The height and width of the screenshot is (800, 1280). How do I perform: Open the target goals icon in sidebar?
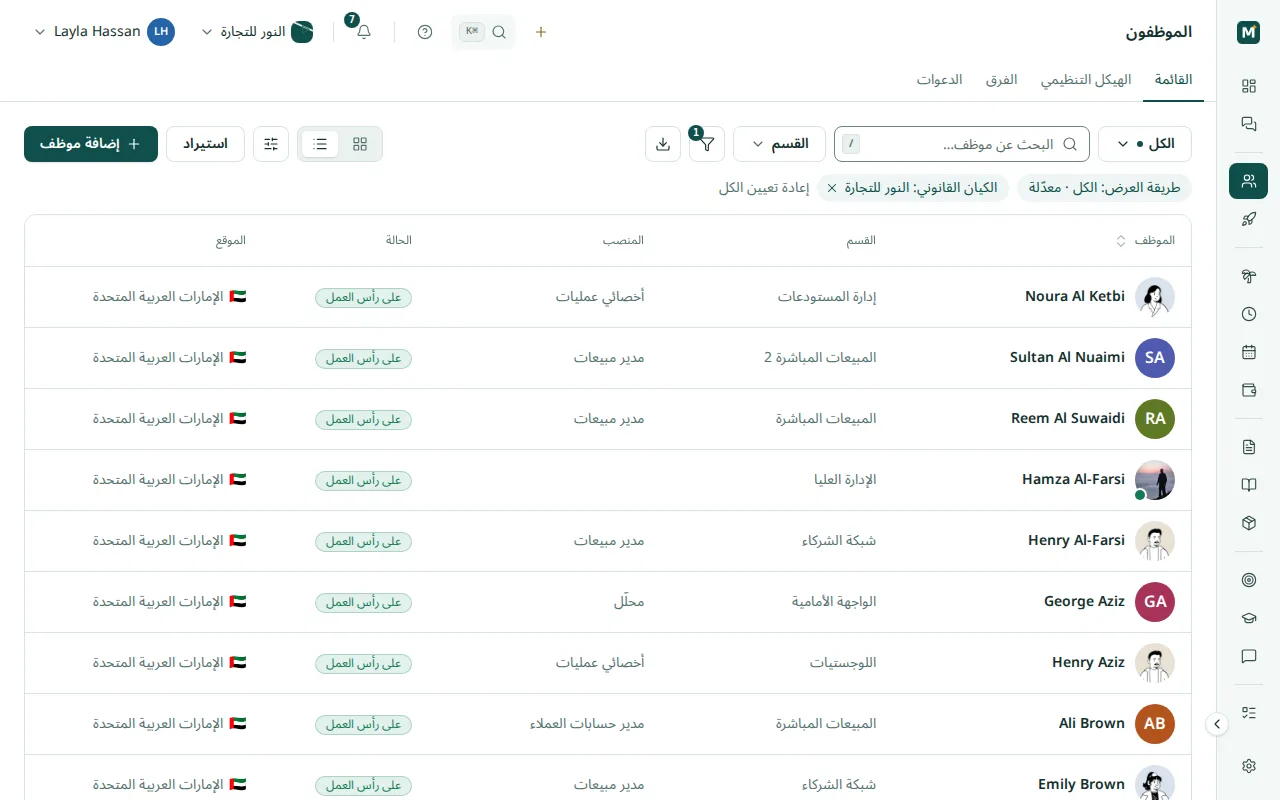pyautogui.click(x=1248, y=580)
